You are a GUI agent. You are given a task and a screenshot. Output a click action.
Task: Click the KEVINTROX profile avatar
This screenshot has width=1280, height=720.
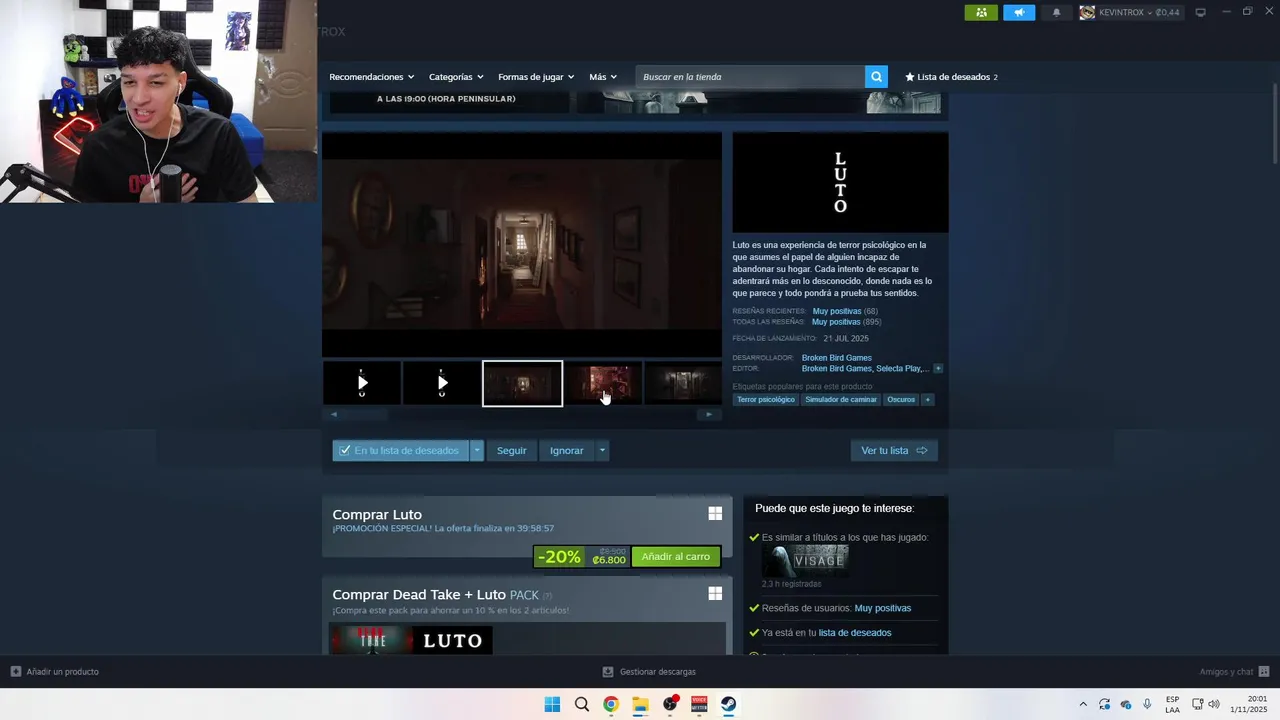pos(1087,12)
